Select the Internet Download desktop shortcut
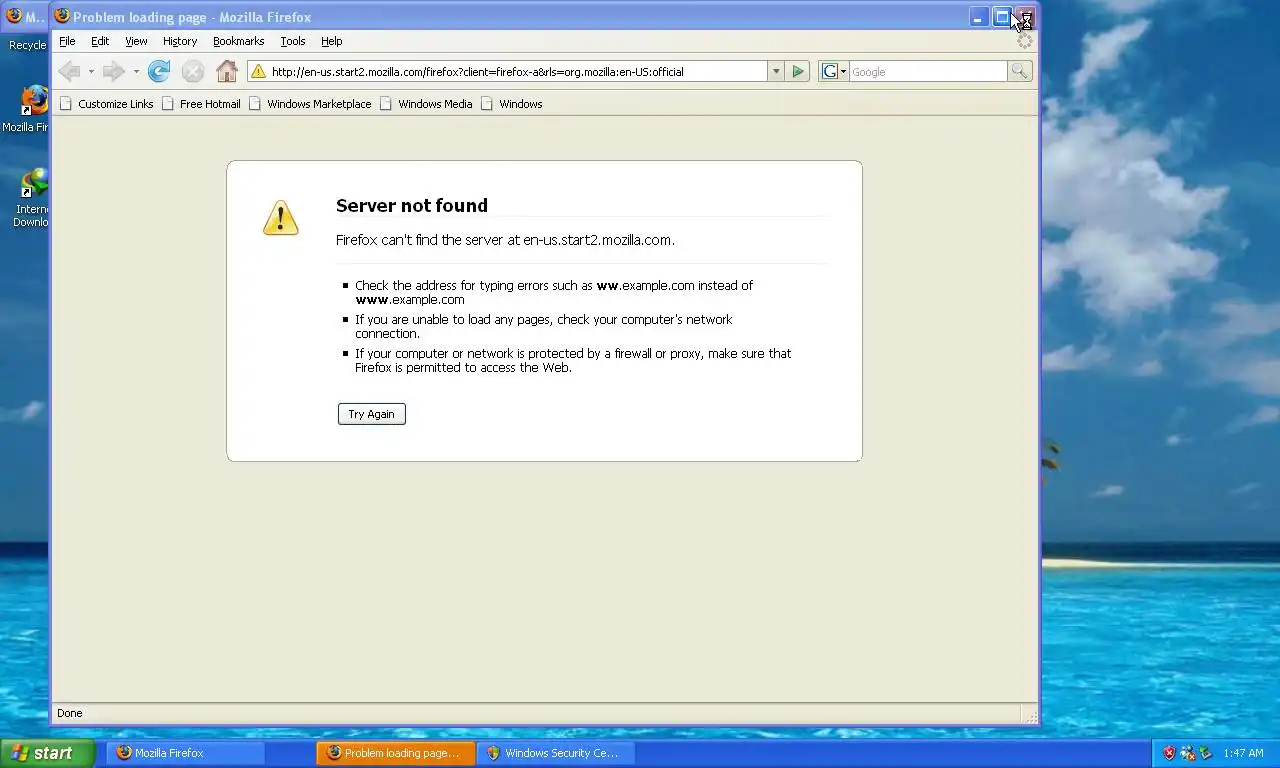 pos(30,198)
